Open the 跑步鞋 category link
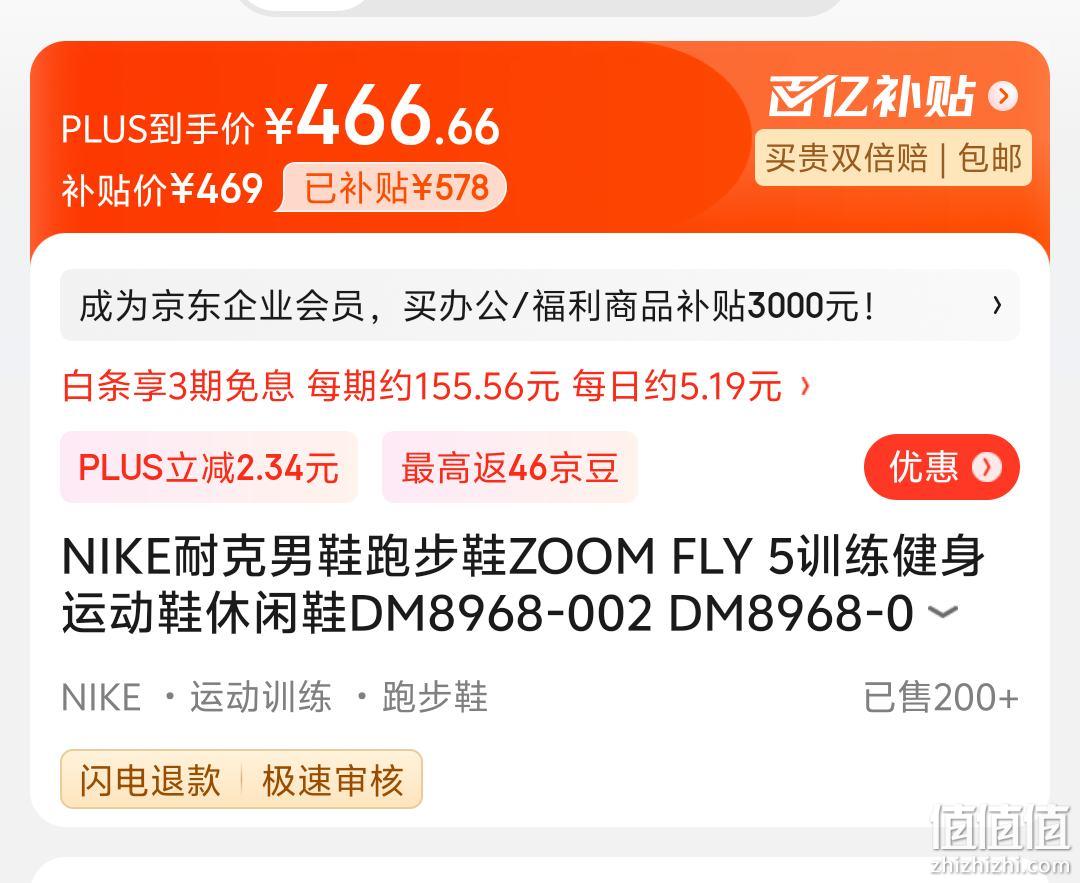This screenshot has height=883, width=1080. 435,697
